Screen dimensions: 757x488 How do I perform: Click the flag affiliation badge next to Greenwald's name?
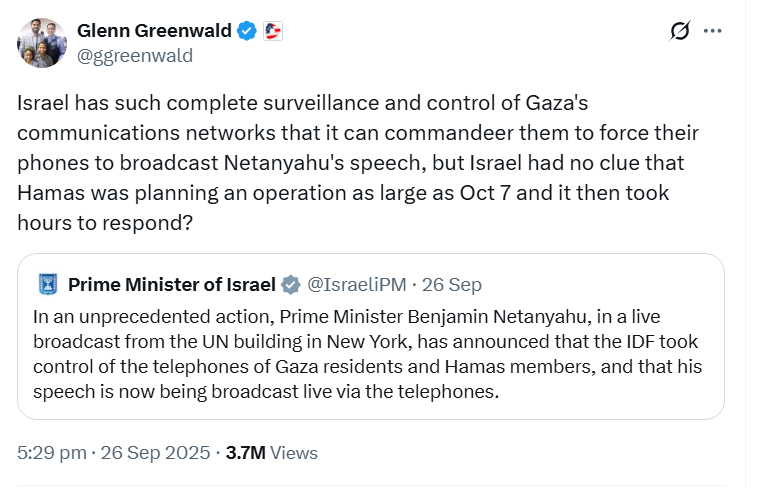pyautogui.click(x=272, y=31)
